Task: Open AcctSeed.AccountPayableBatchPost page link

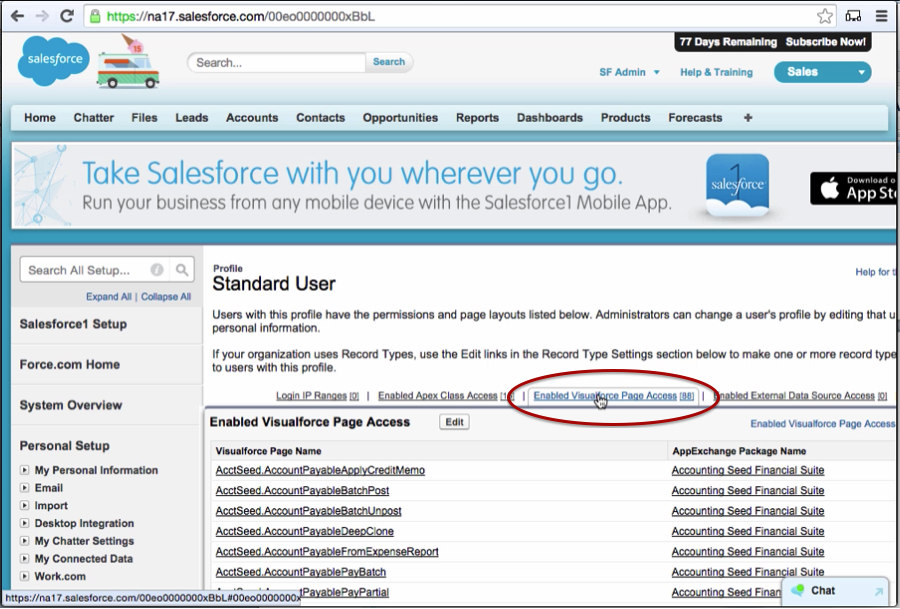Action: 302,491
